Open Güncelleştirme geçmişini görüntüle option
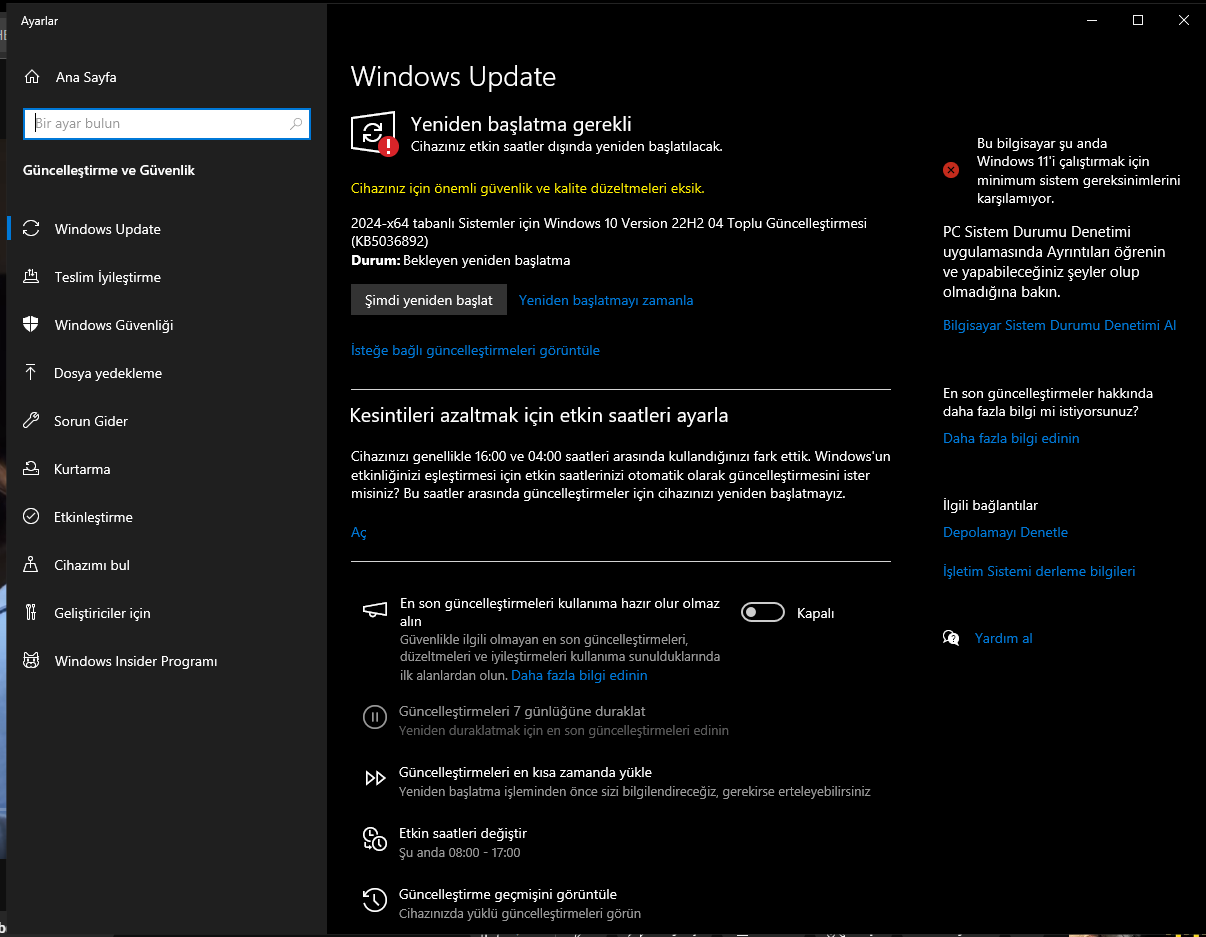The image size is (1206, 937). pos(508,894)
